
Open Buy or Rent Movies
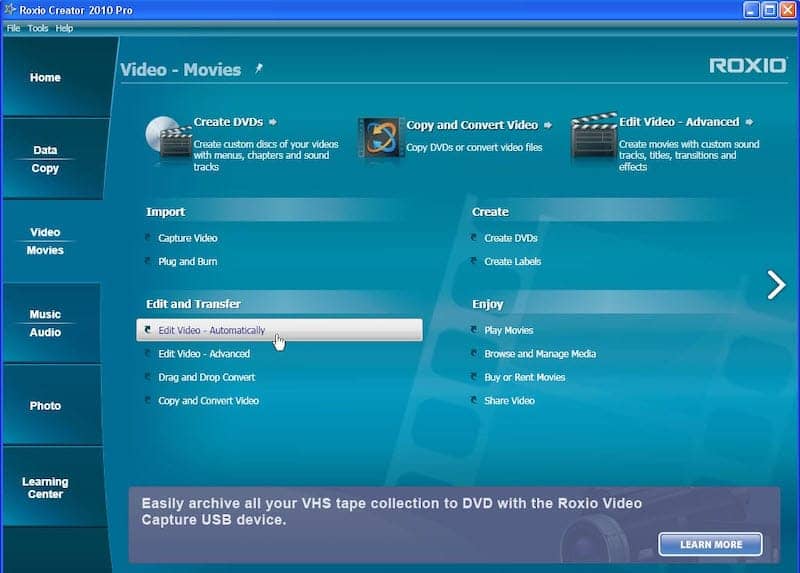click(525, 377)
